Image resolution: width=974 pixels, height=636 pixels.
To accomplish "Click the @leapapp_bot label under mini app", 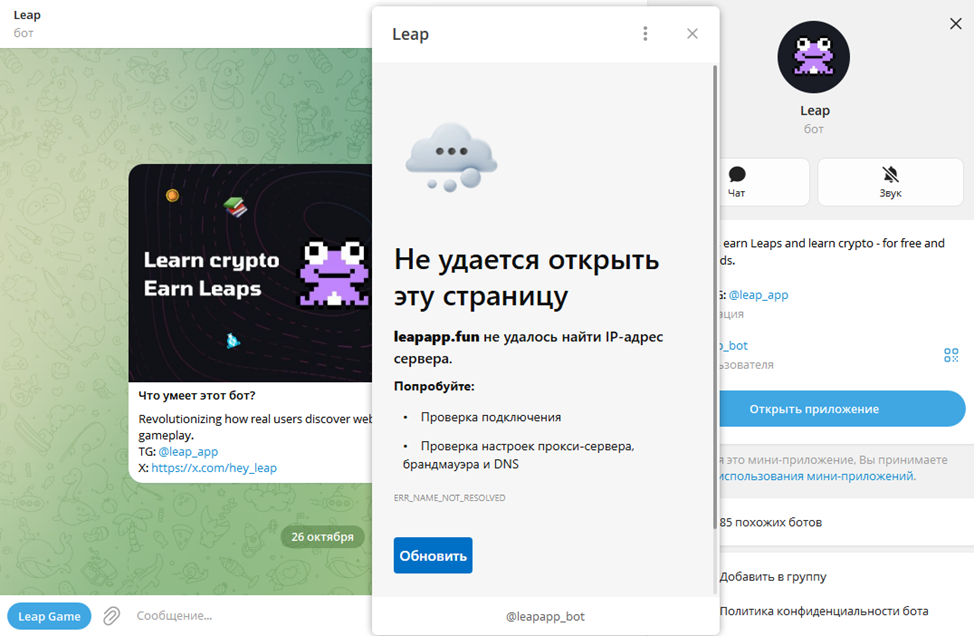I will tap(545, 616).
